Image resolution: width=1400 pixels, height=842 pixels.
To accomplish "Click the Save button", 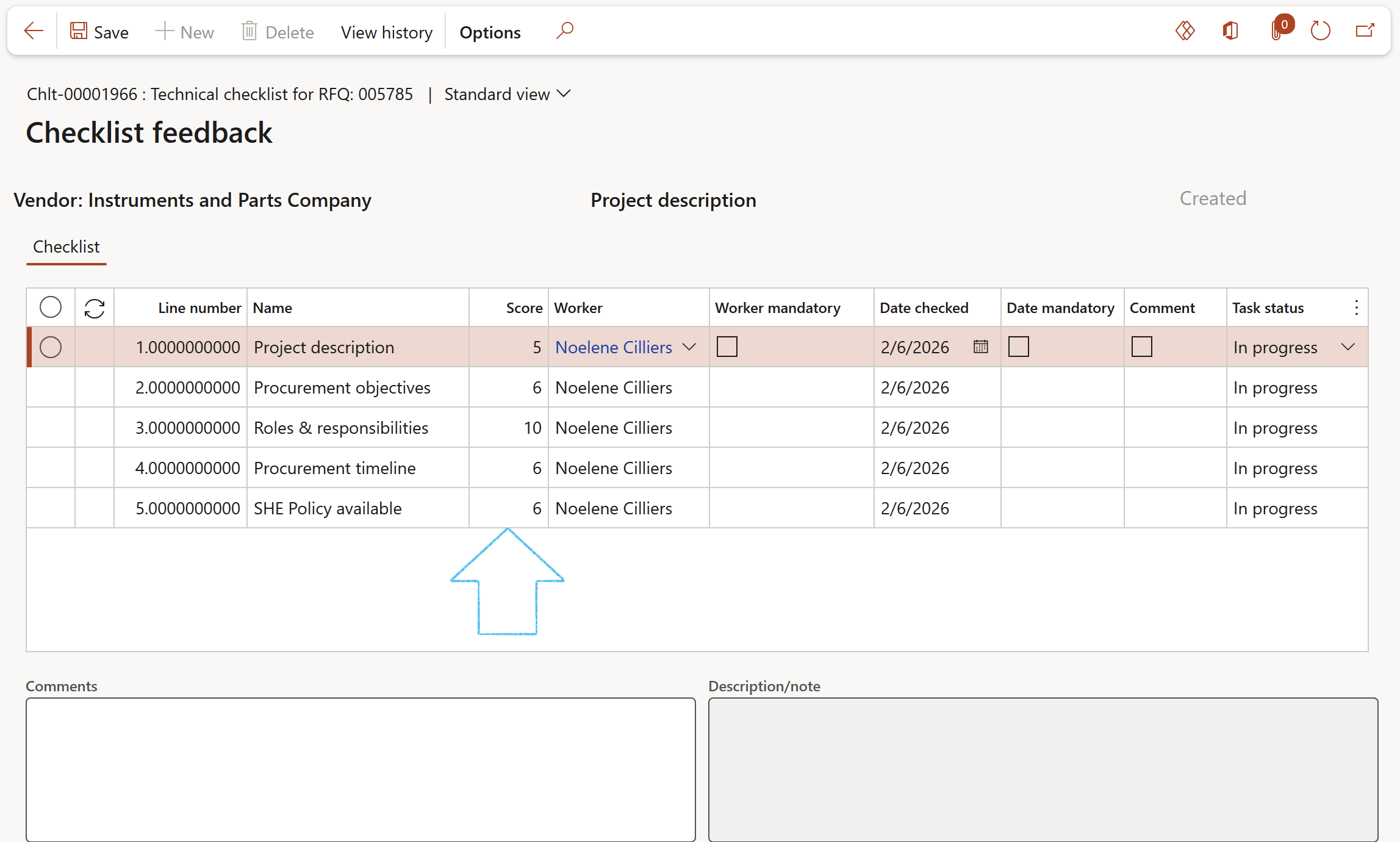I will 99,32.
